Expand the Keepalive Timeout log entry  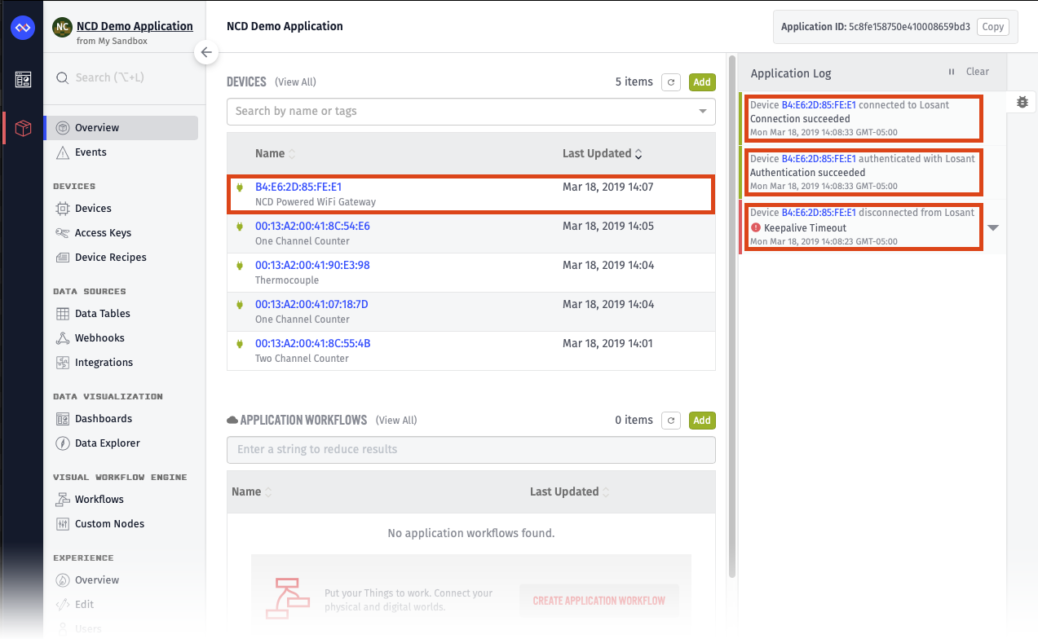coord(992,228)
